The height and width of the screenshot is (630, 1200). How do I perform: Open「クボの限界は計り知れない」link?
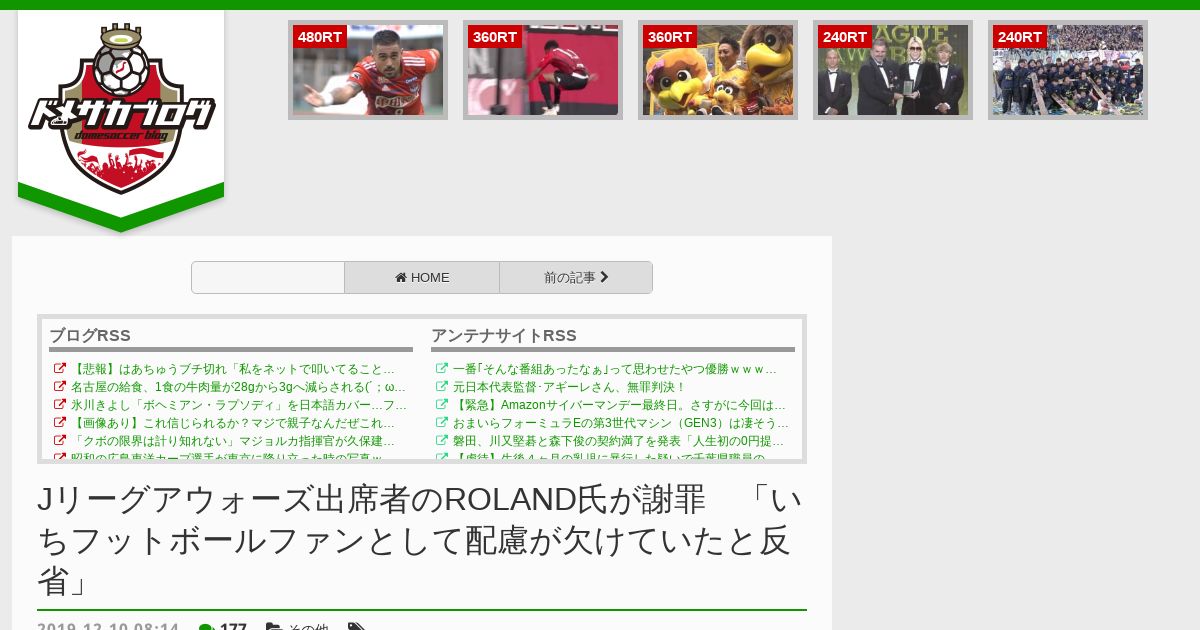click(x=233, y=441)
